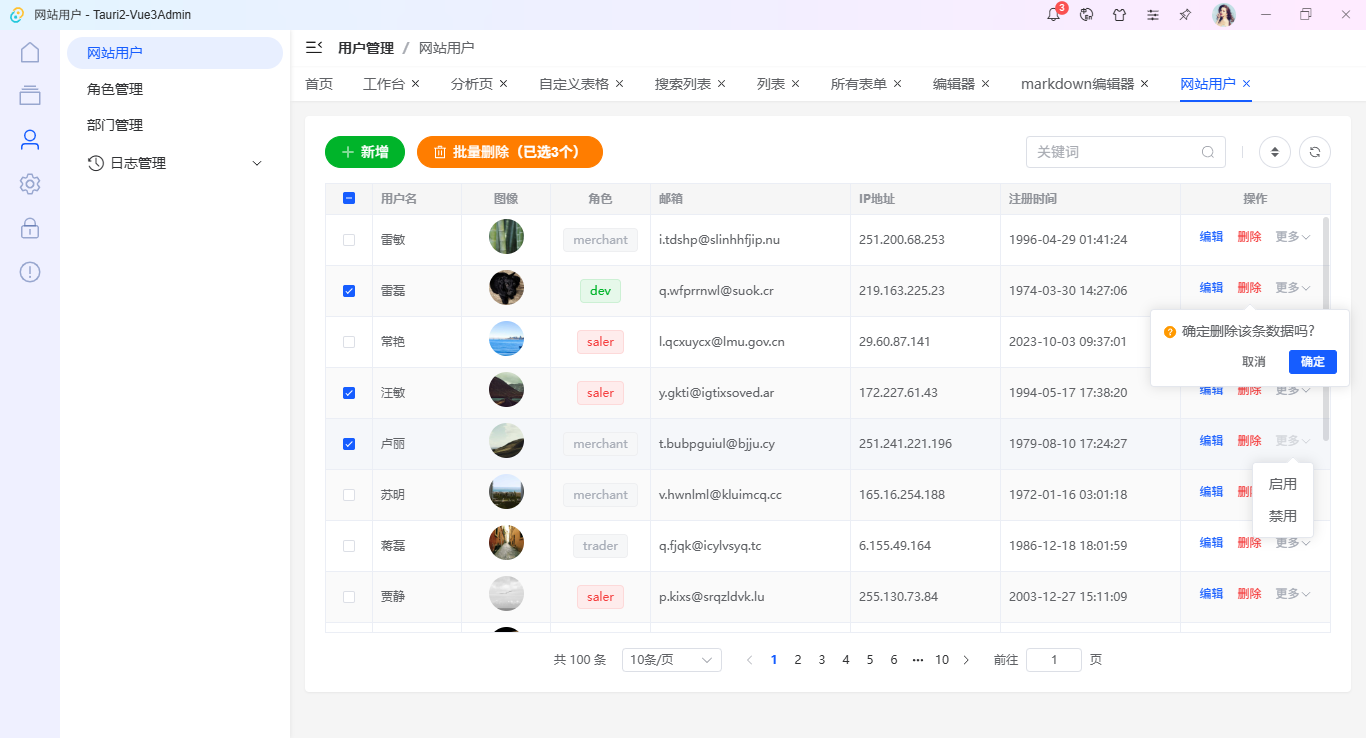Open the theme skin icon in the titlebar
This screenshot has width=1366, height=738.
click(x=1120, y=14)
